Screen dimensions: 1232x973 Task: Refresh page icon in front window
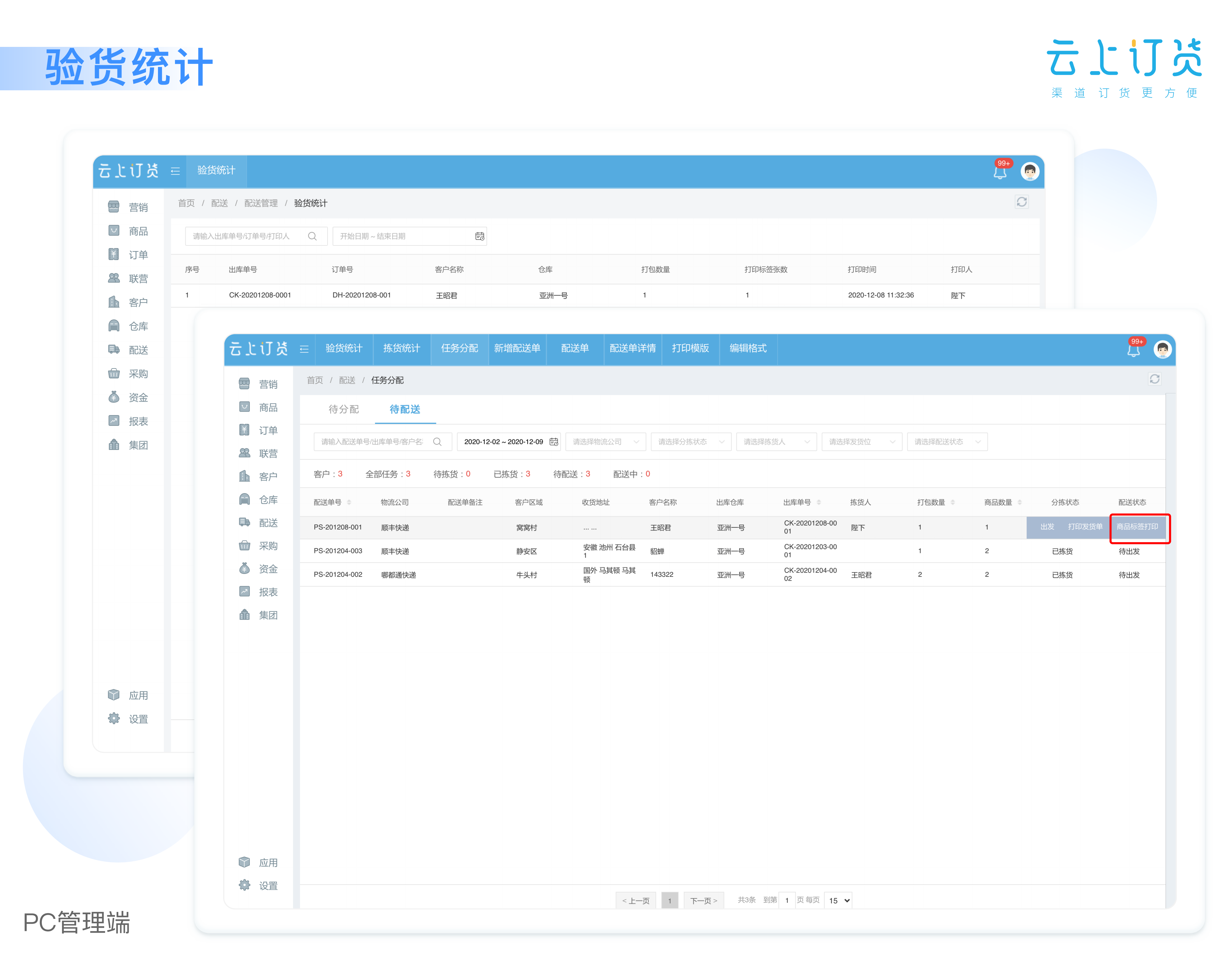[x=1154, y=379]
